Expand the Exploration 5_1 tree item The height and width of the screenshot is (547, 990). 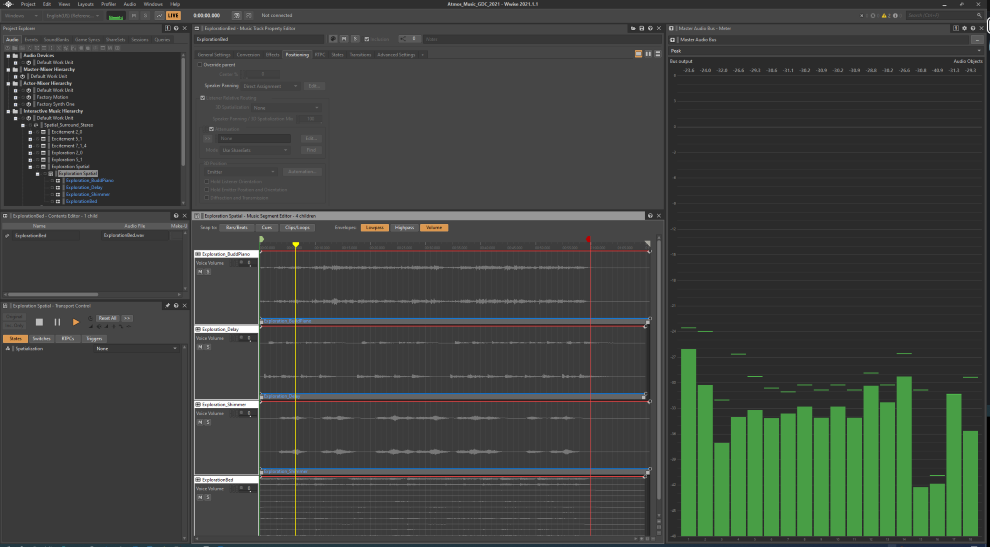coord(30,160)
